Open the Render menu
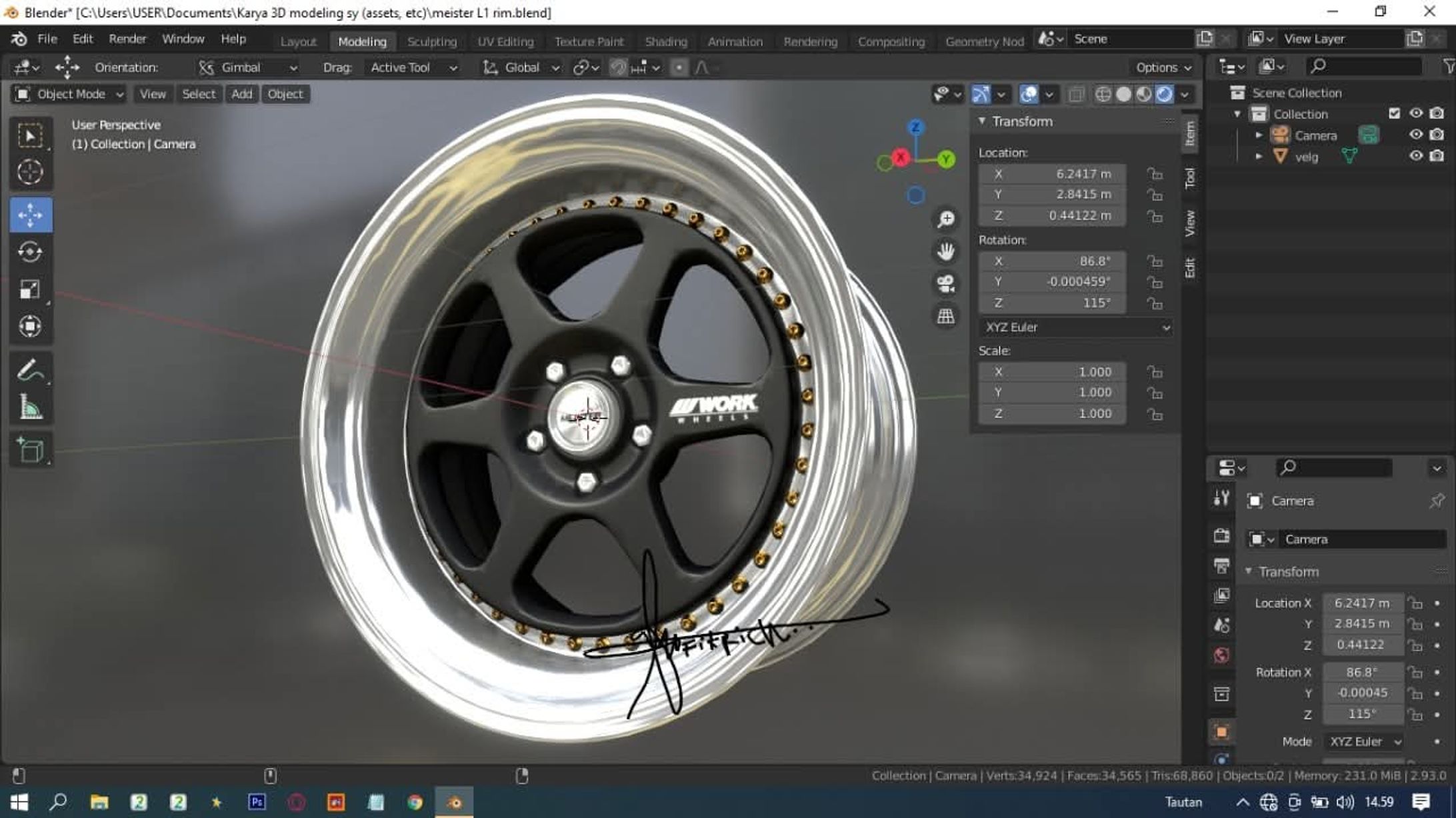The width and height of the screenshot is (1456, 818). [127, 39]
